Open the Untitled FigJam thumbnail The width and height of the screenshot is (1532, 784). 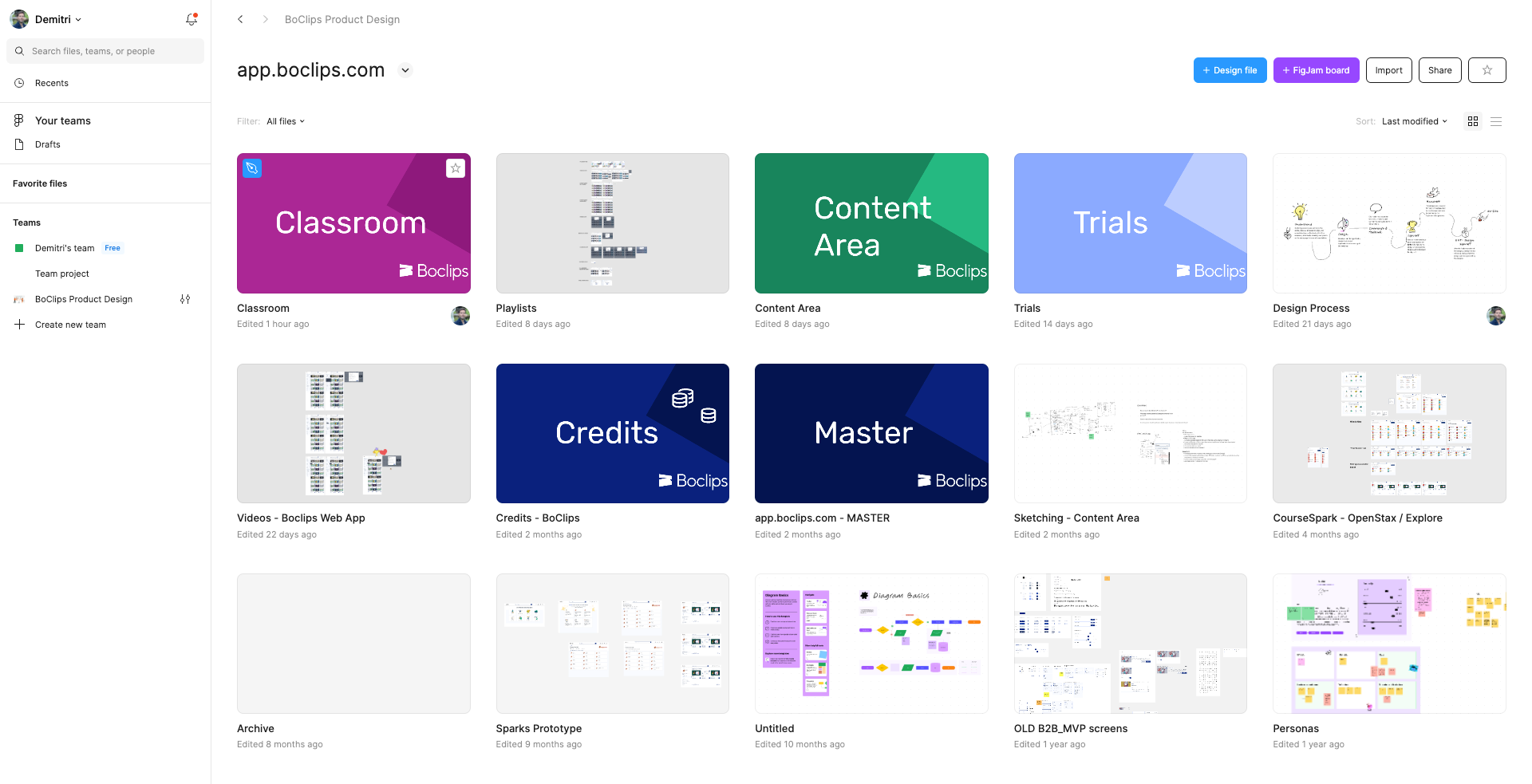pyautogui.click(x=871, y=644)
